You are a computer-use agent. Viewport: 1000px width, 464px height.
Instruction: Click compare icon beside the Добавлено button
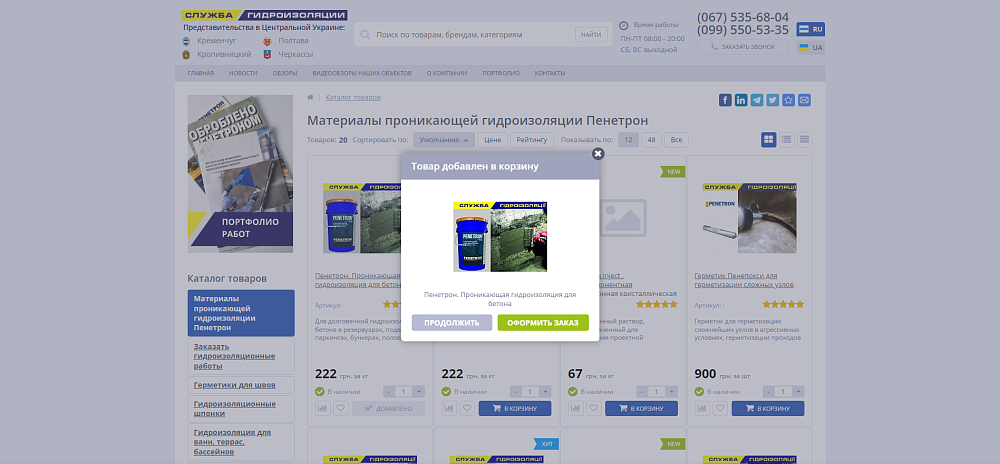click(x=323, y=409)
